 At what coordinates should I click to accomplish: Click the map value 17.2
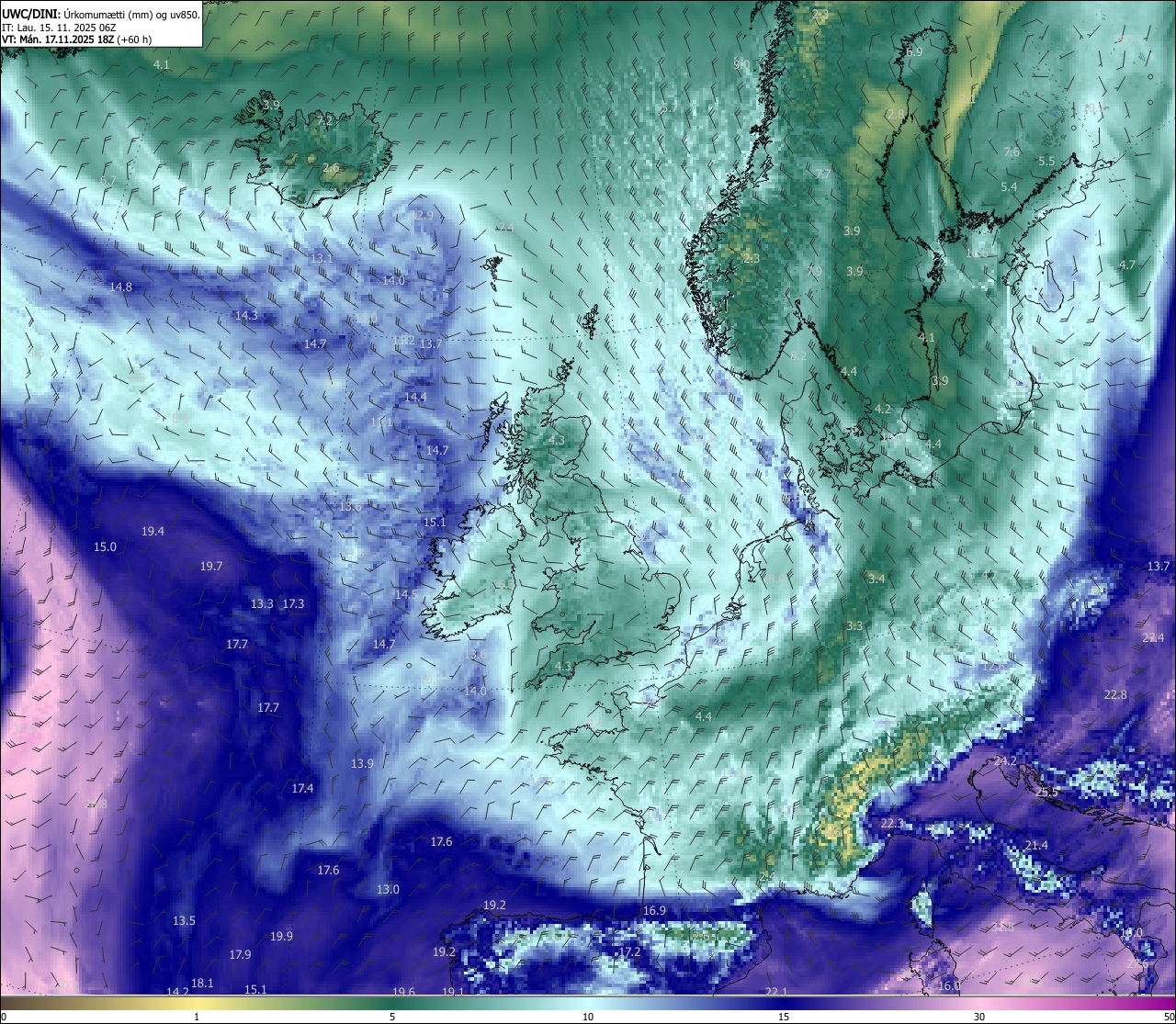tap(628, 951)
